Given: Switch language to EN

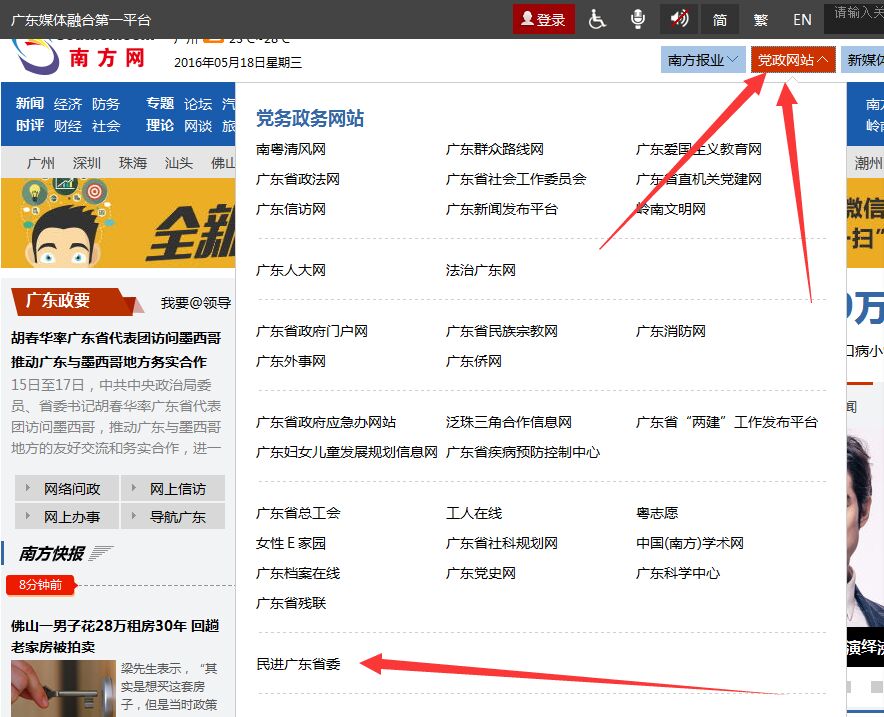Looking at the screenshot, I should [802, 20].
